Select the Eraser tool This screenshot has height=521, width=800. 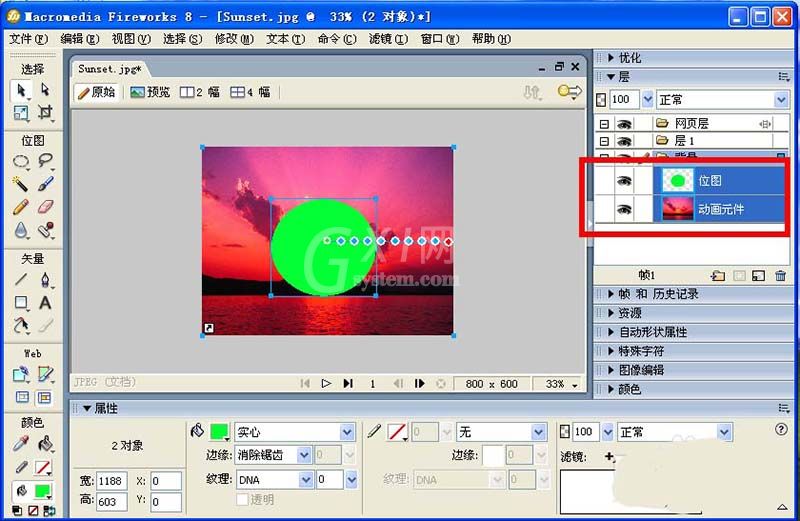click(x=45, y=207)
